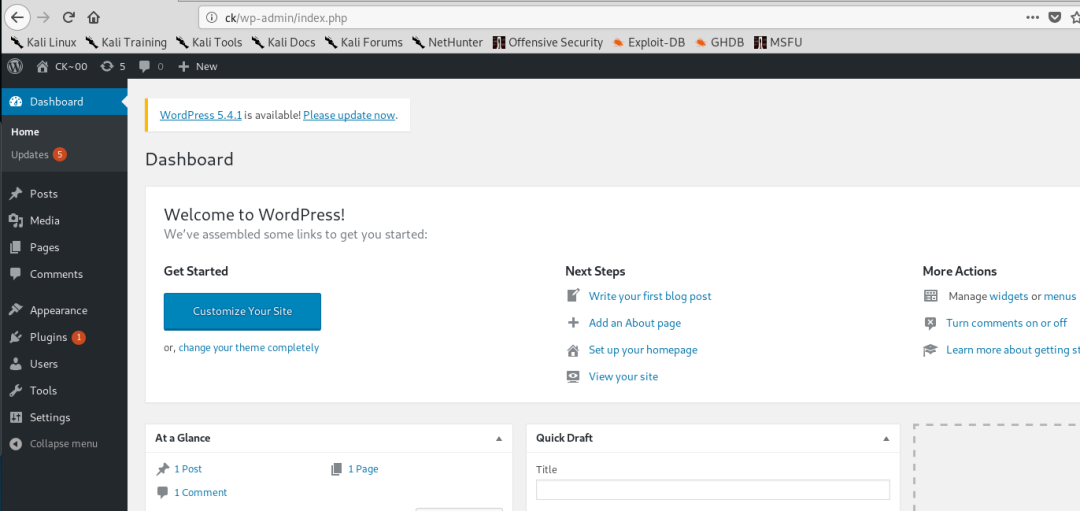Viewport: 1080px width, 511px height.
Task: Click the Pocket save icon in address bar
Action: click(1055, 17)
